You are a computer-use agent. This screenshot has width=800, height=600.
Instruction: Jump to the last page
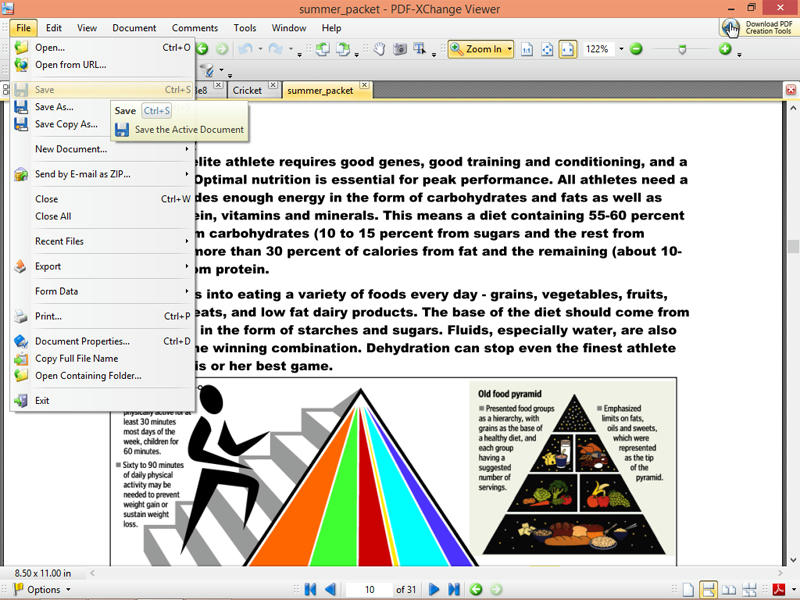454,589
